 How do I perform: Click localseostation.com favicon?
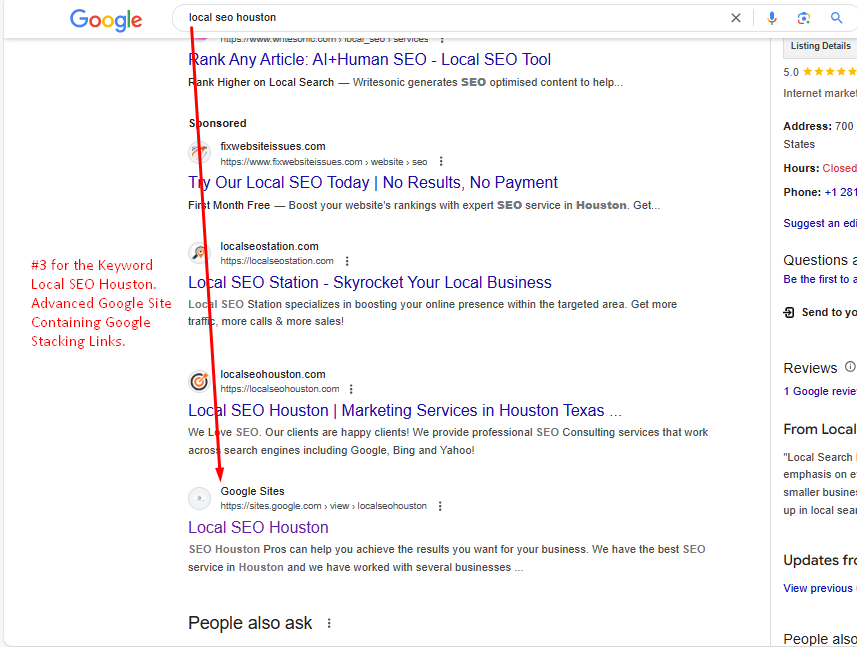coord(199,252)
